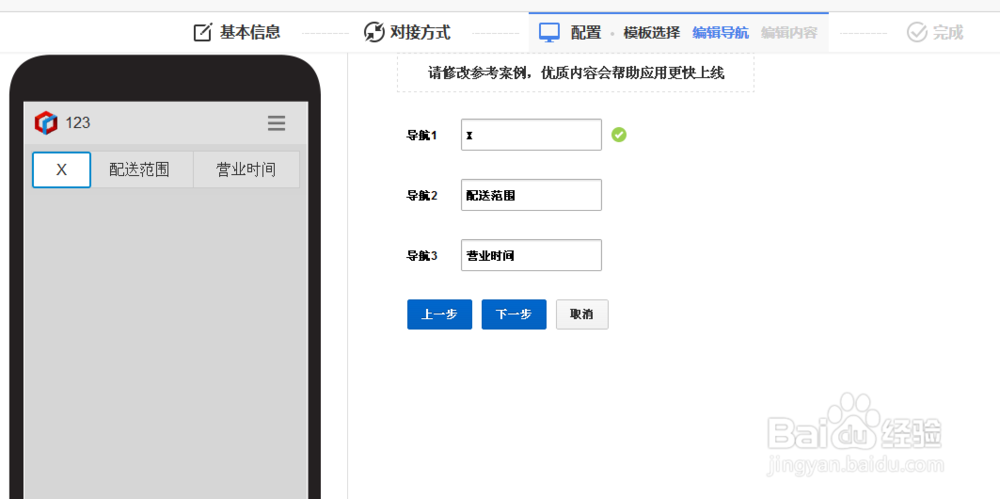Open the hamburger menu in phone preview
The width and height of the screenshot is (1000, 499).
(276, 123)
